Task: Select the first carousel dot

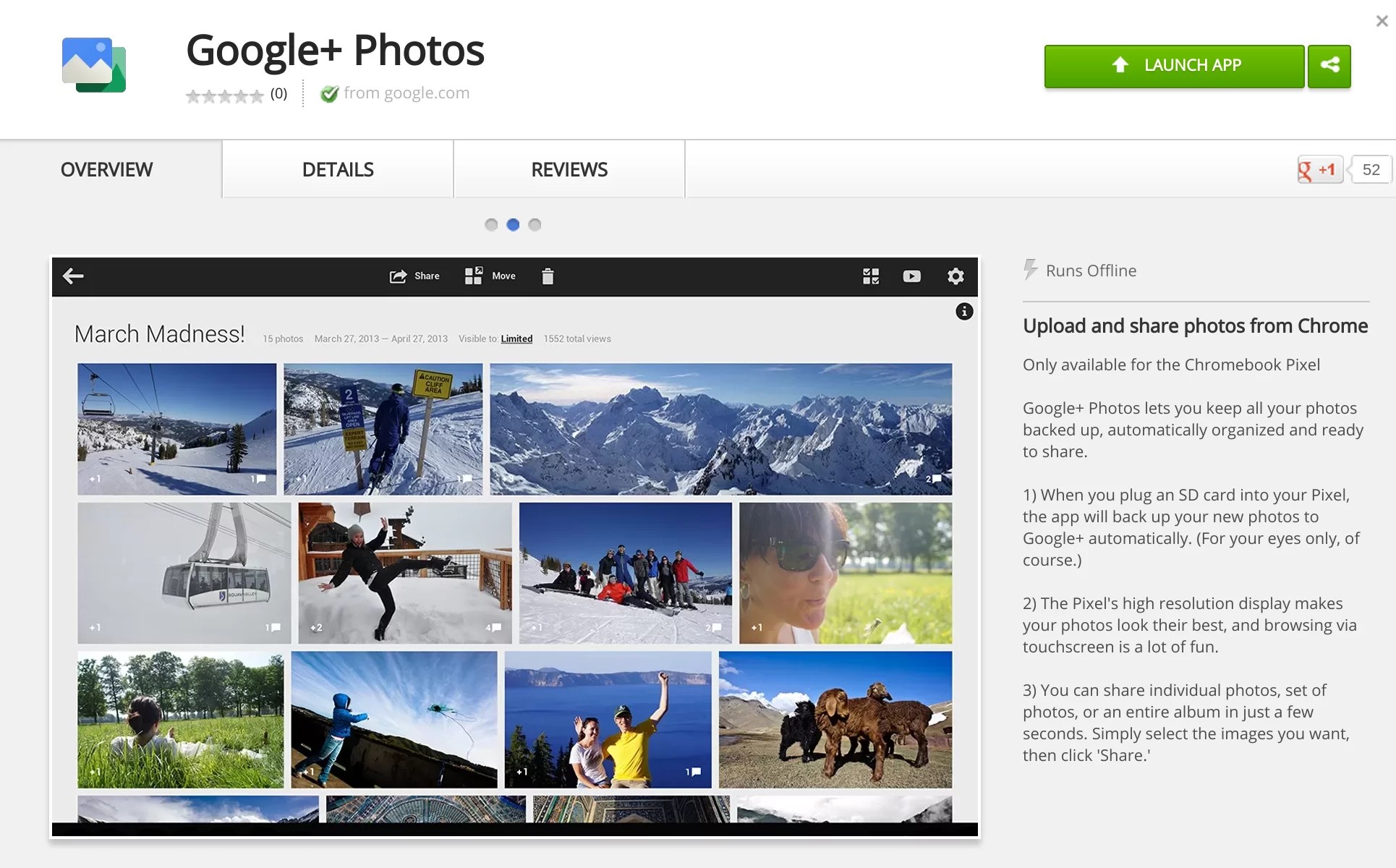Action: [491, 225]
